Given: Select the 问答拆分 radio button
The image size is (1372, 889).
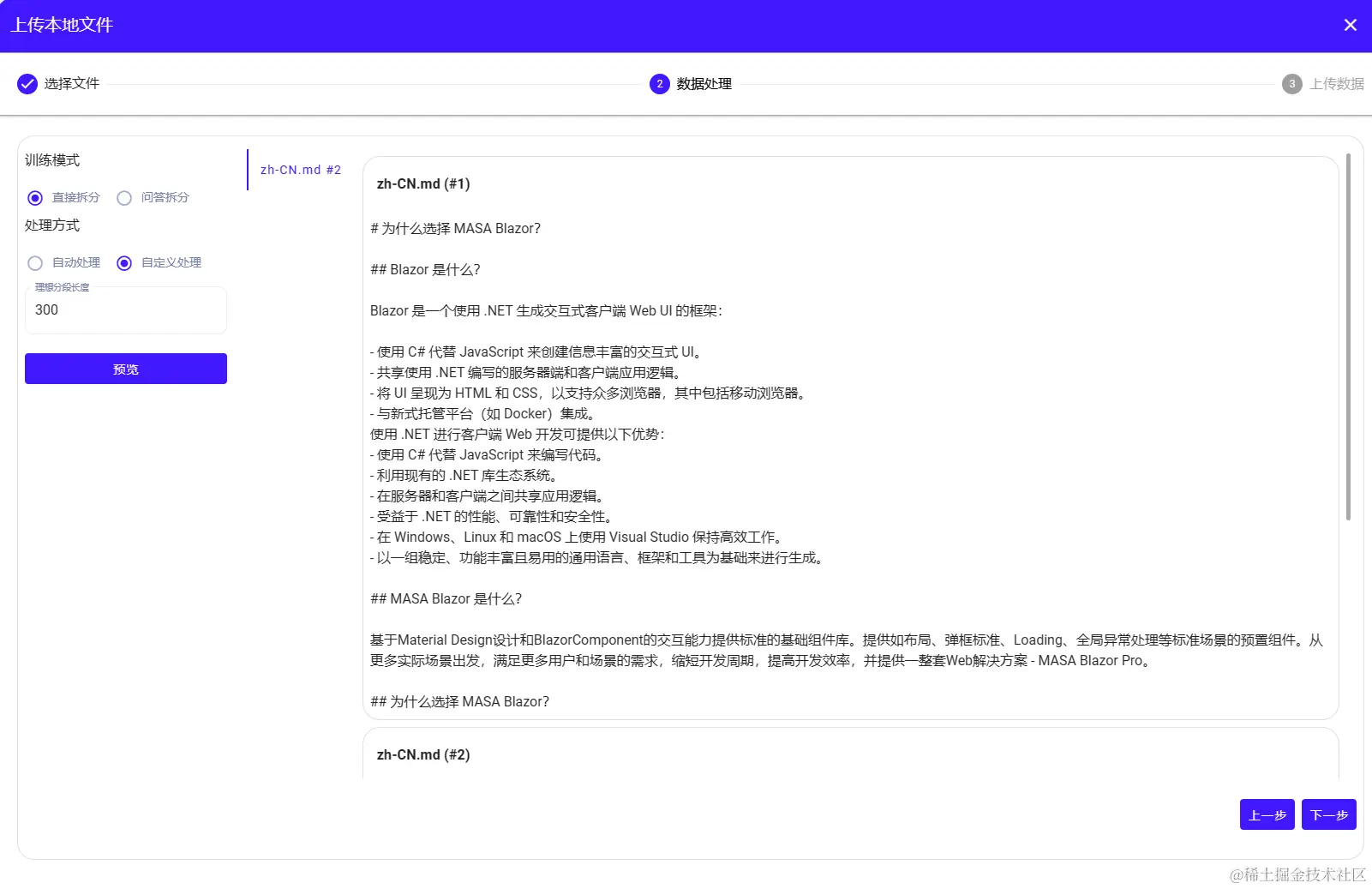Looking at the screenshot, I should tap(124, 198).
